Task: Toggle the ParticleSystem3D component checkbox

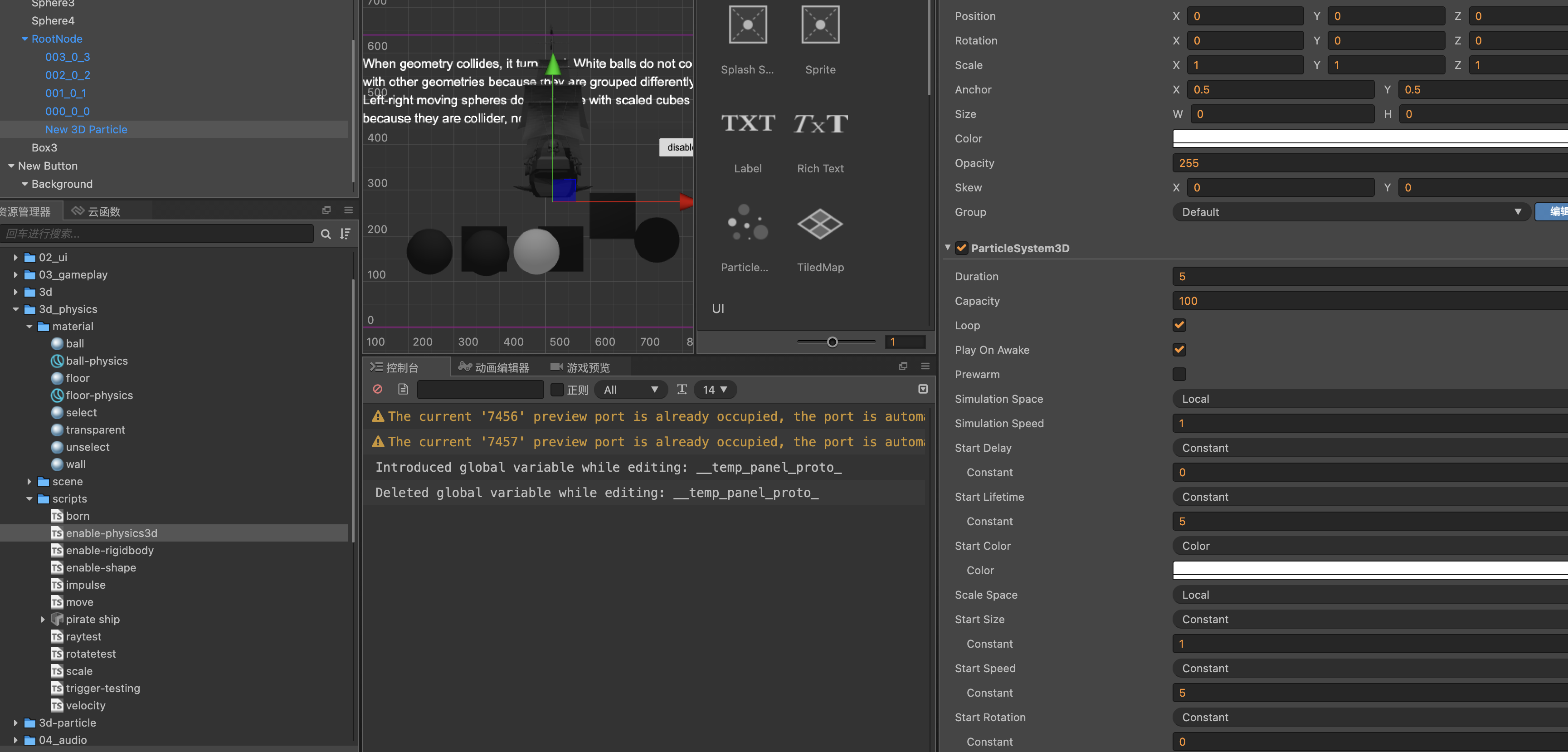Action: point(961,248)
